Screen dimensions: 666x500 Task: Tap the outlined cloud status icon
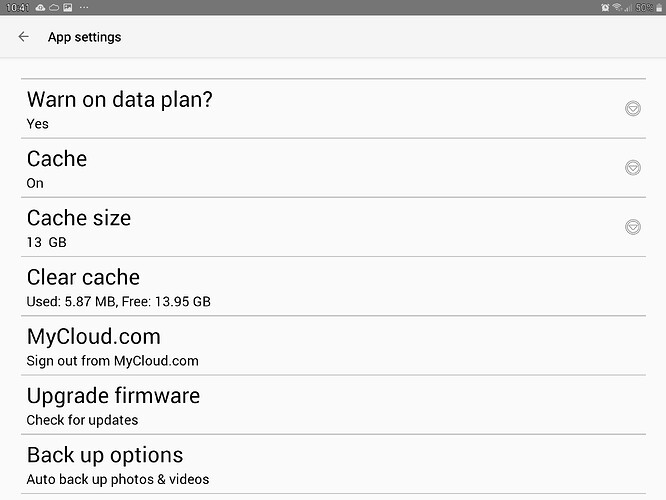[x=54, y=7]
